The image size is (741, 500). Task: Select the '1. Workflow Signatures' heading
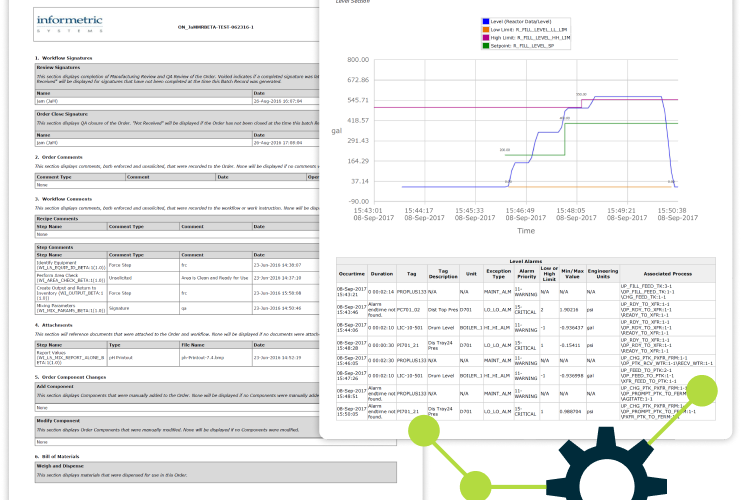(x=64, y=58)
